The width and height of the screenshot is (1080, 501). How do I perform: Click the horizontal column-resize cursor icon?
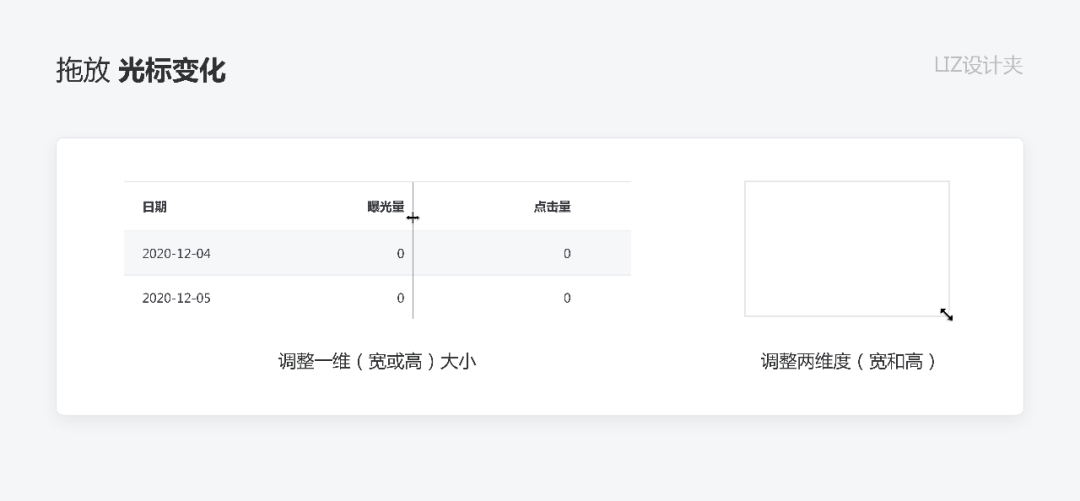coord(413,218)
